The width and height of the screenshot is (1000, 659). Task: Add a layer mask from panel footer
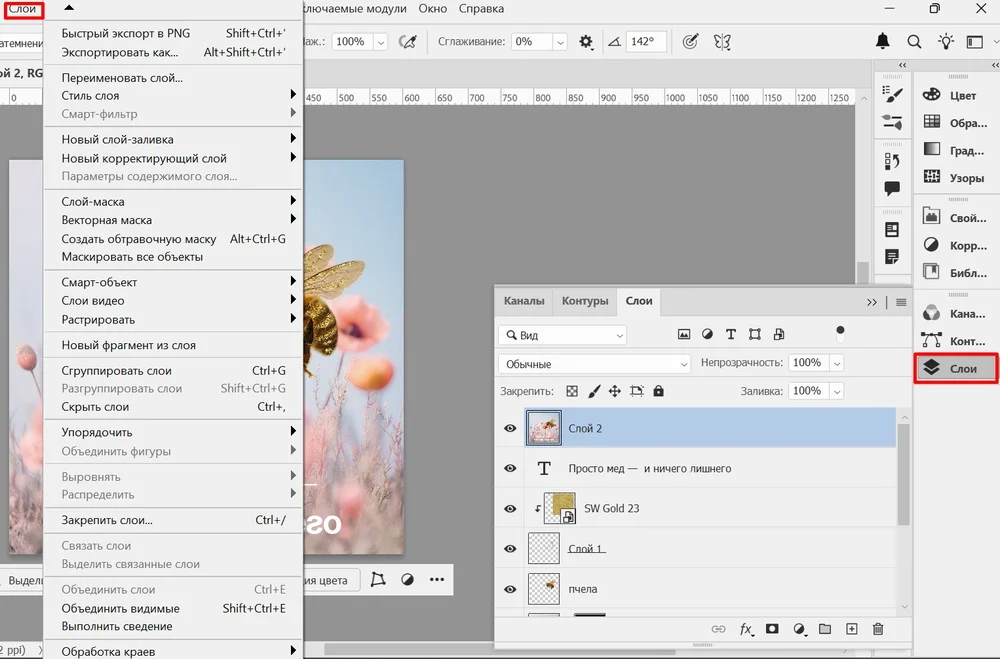(x=772, y=629)
